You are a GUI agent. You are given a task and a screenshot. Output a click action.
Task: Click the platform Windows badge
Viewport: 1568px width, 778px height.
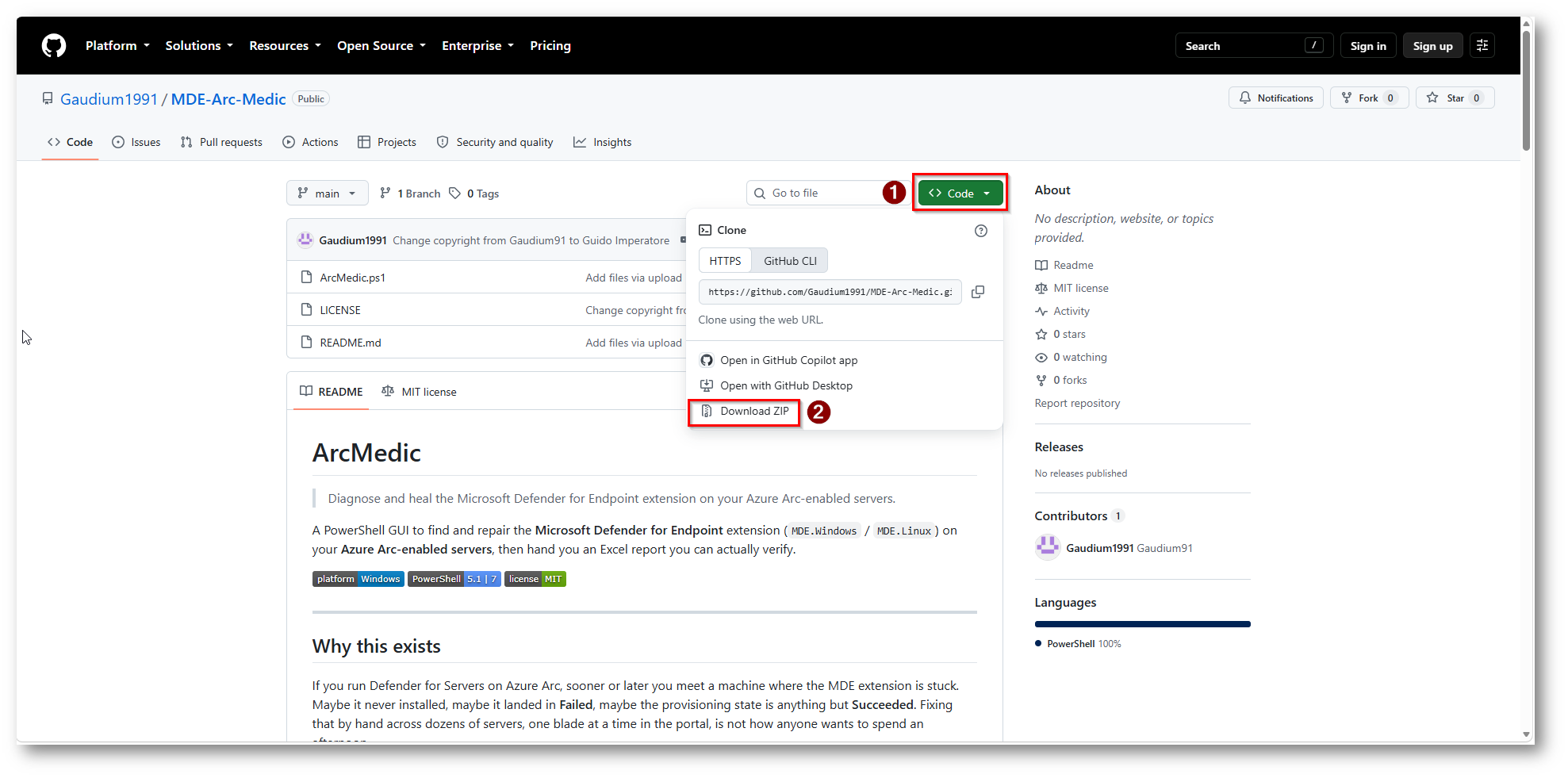coord(358,579)
